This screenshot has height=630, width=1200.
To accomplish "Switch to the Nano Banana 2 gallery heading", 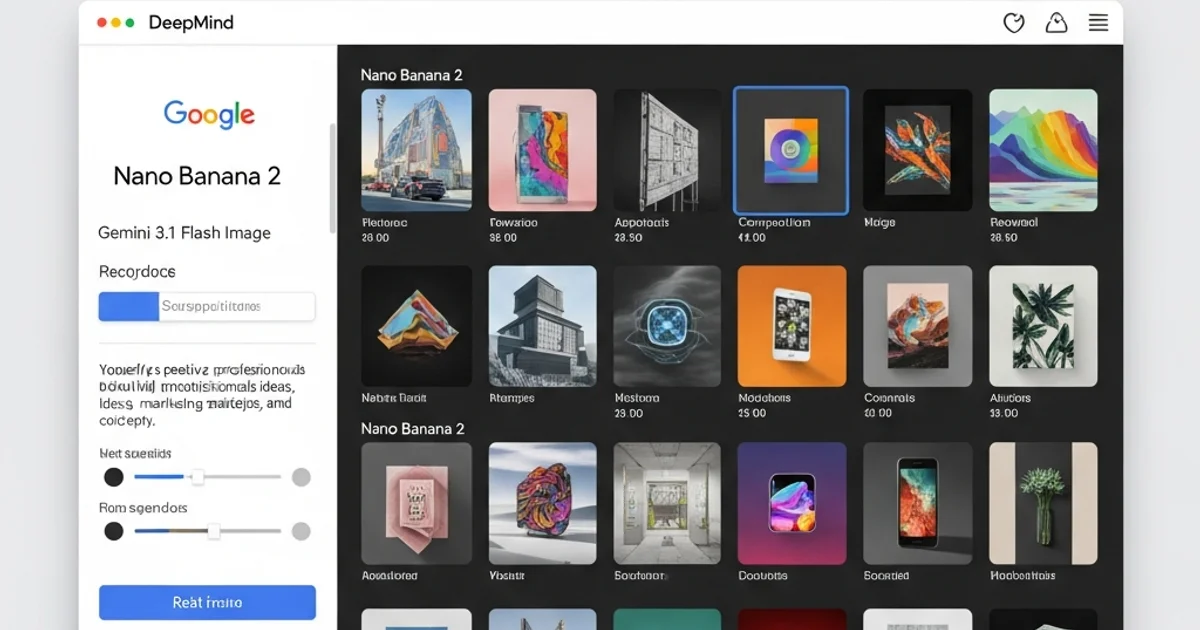I will coord(413,74).
